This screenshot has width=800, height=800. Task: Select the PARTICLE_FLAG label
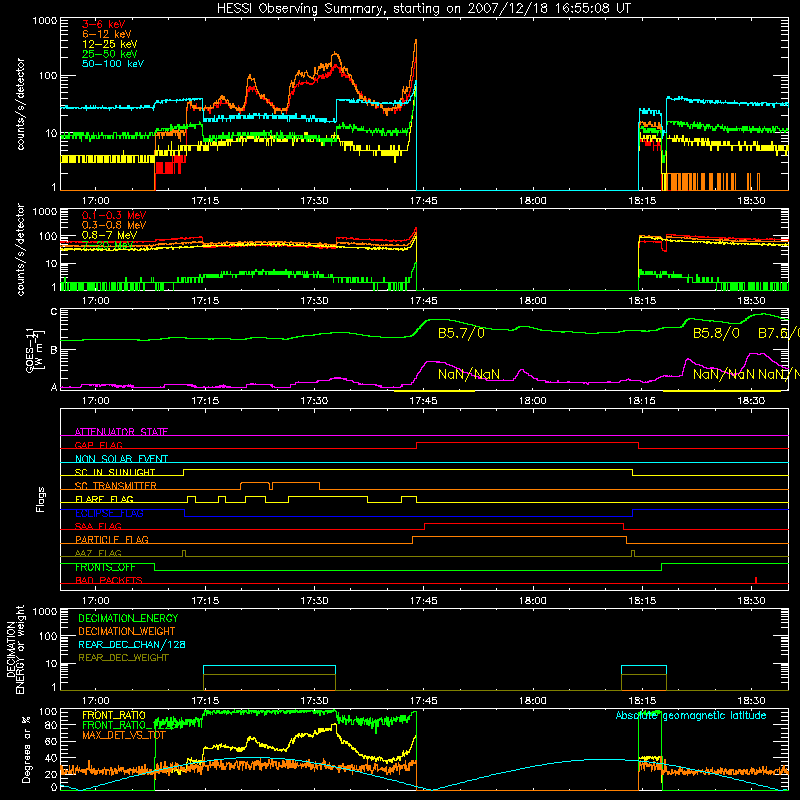[x=112, y=539]
